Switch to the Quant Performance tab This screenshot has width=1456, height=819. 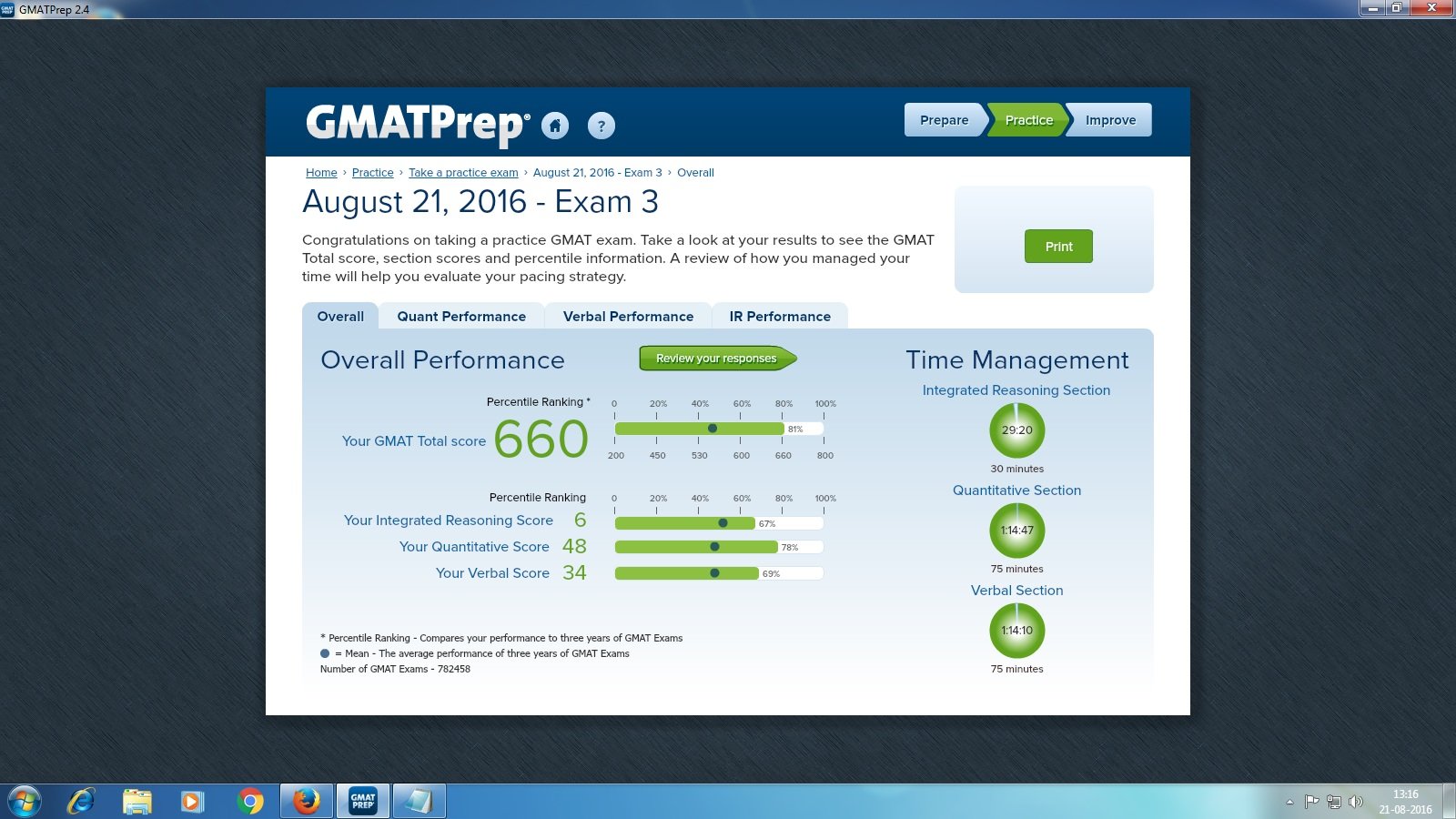point(461,316)
